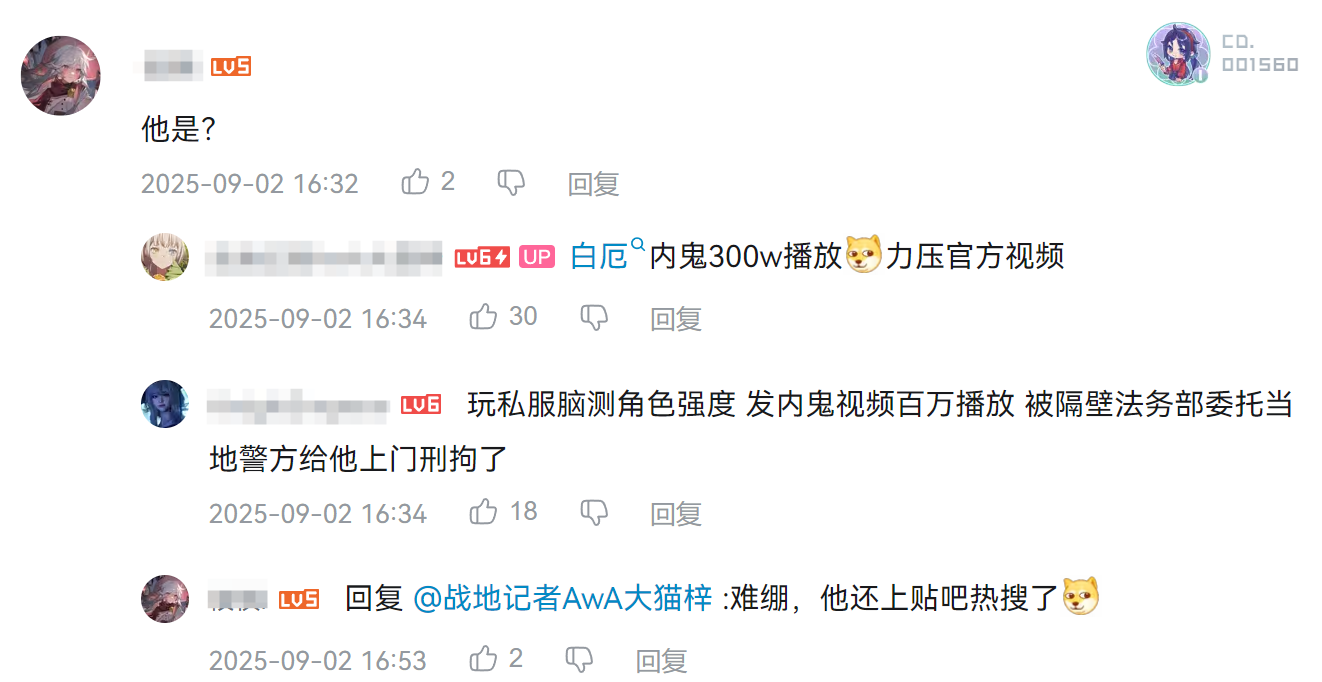Open the top commenter's large avatar

click(x=61, y=76)
